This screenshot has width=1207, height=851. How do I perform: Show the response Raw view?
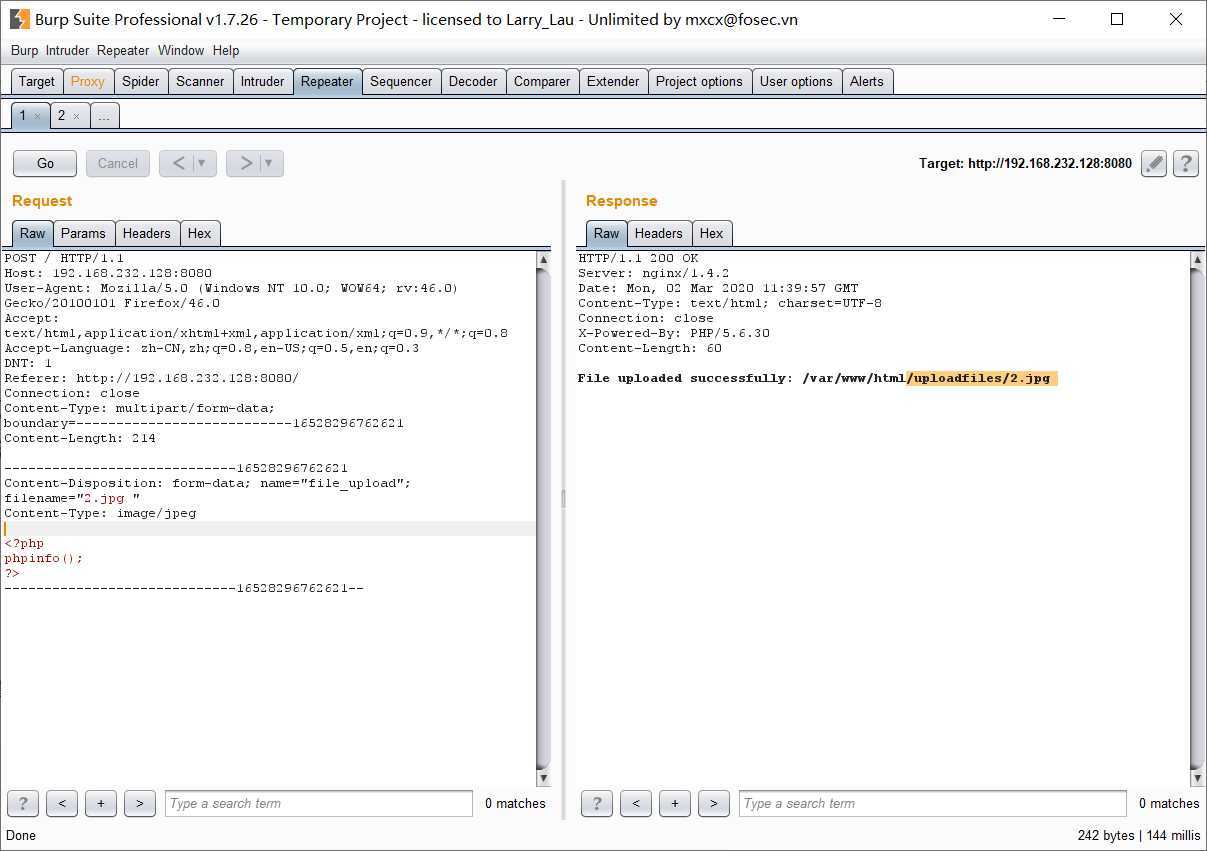(x=607, y=233)
